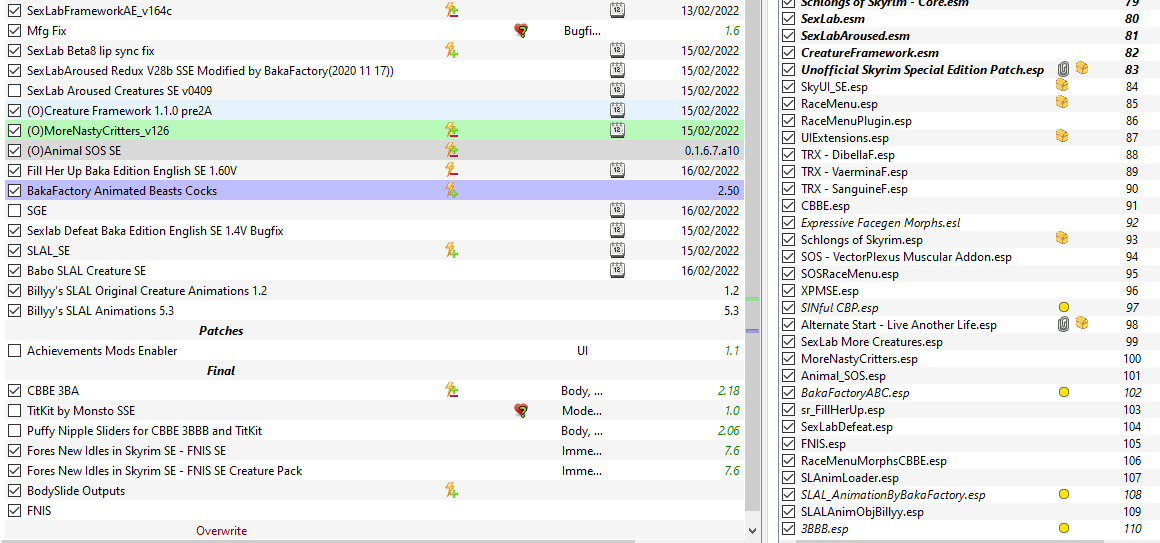Click the calendar icon on SexLabFrameworkAE_v164c row

(617, 10)
